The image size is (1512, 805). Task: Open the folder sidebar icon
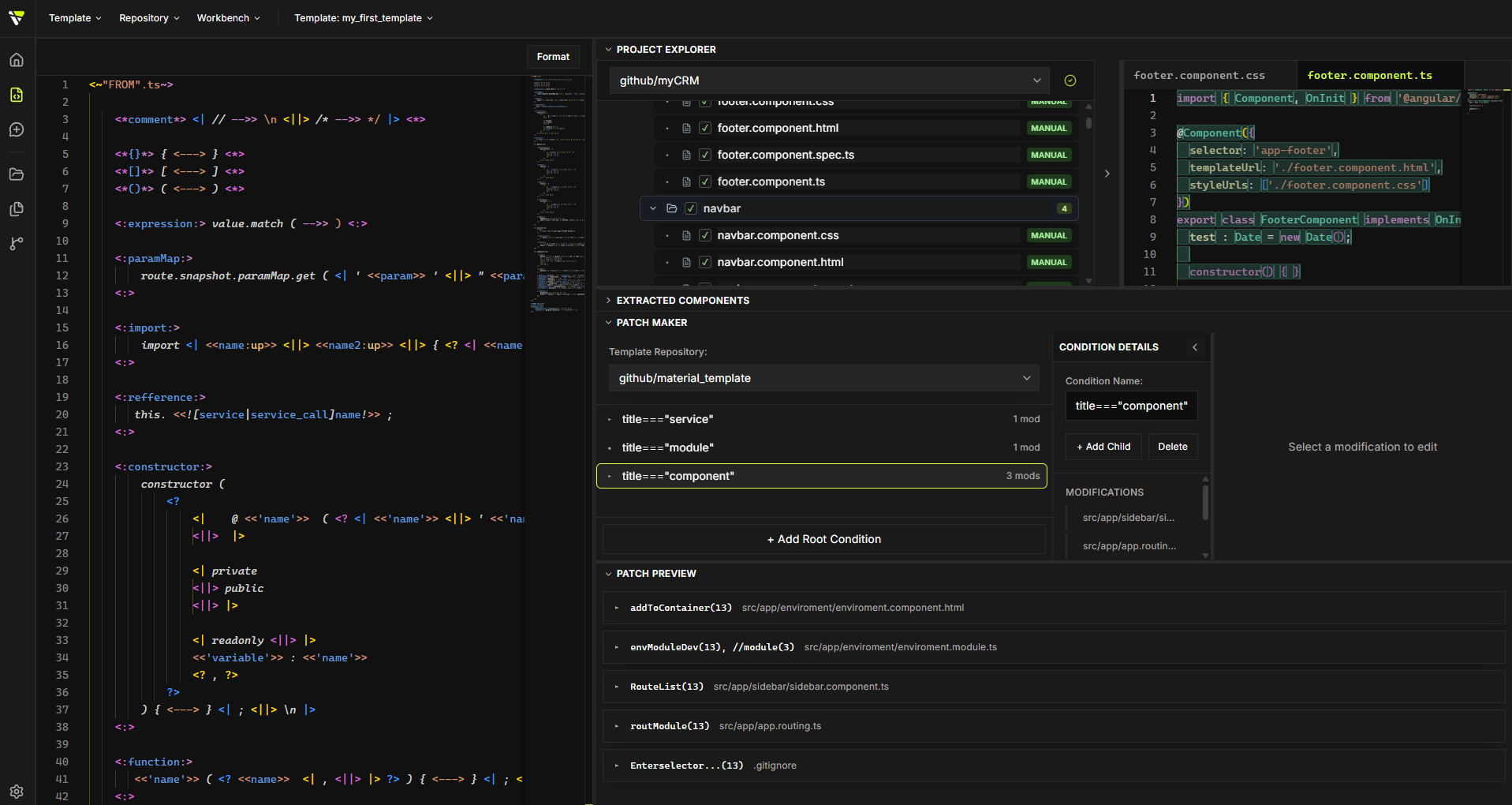[x=17, y=174]
